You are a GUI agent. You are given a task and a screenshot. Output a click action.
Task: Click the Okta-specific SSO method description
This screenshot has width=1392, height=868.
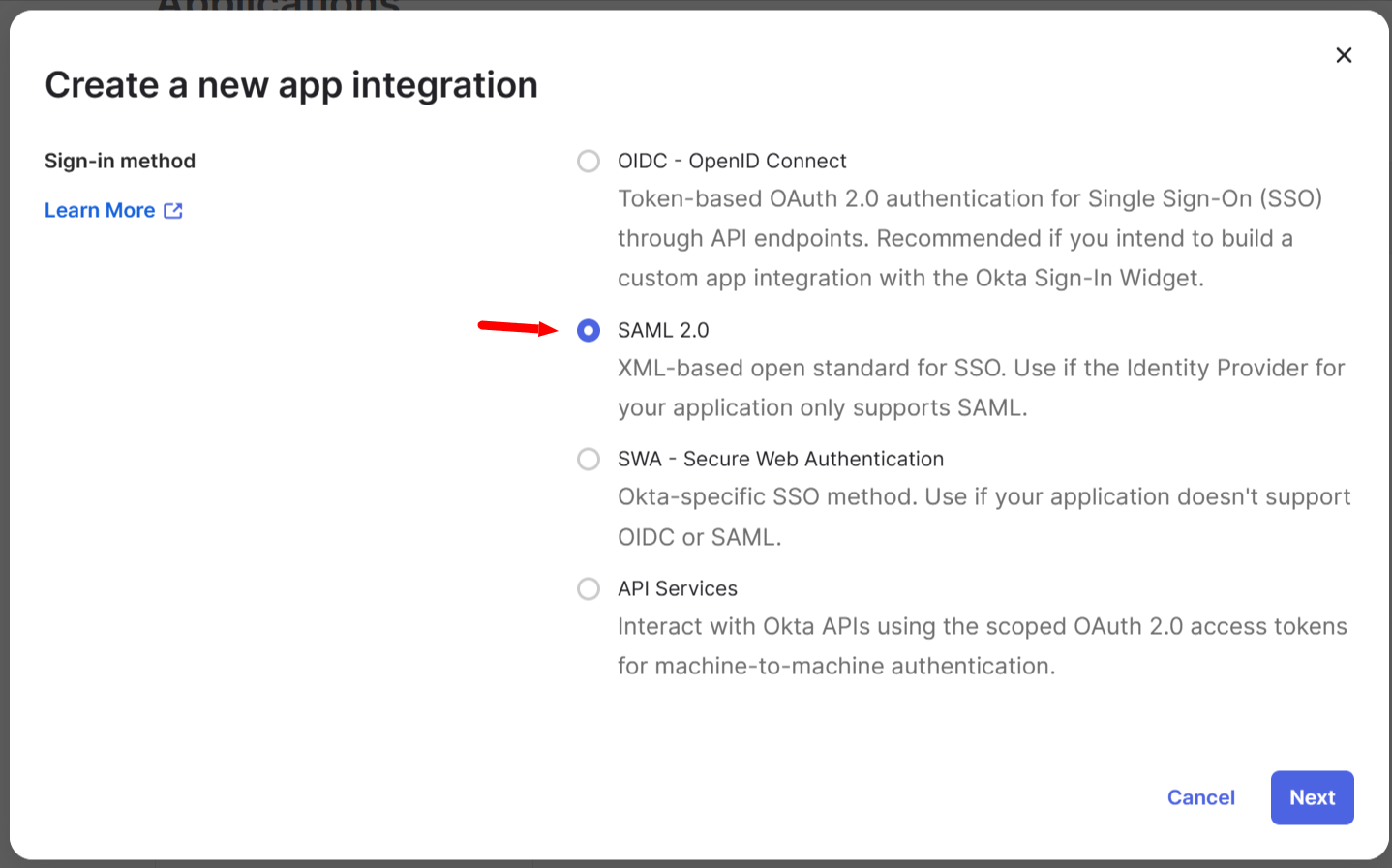[x=983, y=516]
